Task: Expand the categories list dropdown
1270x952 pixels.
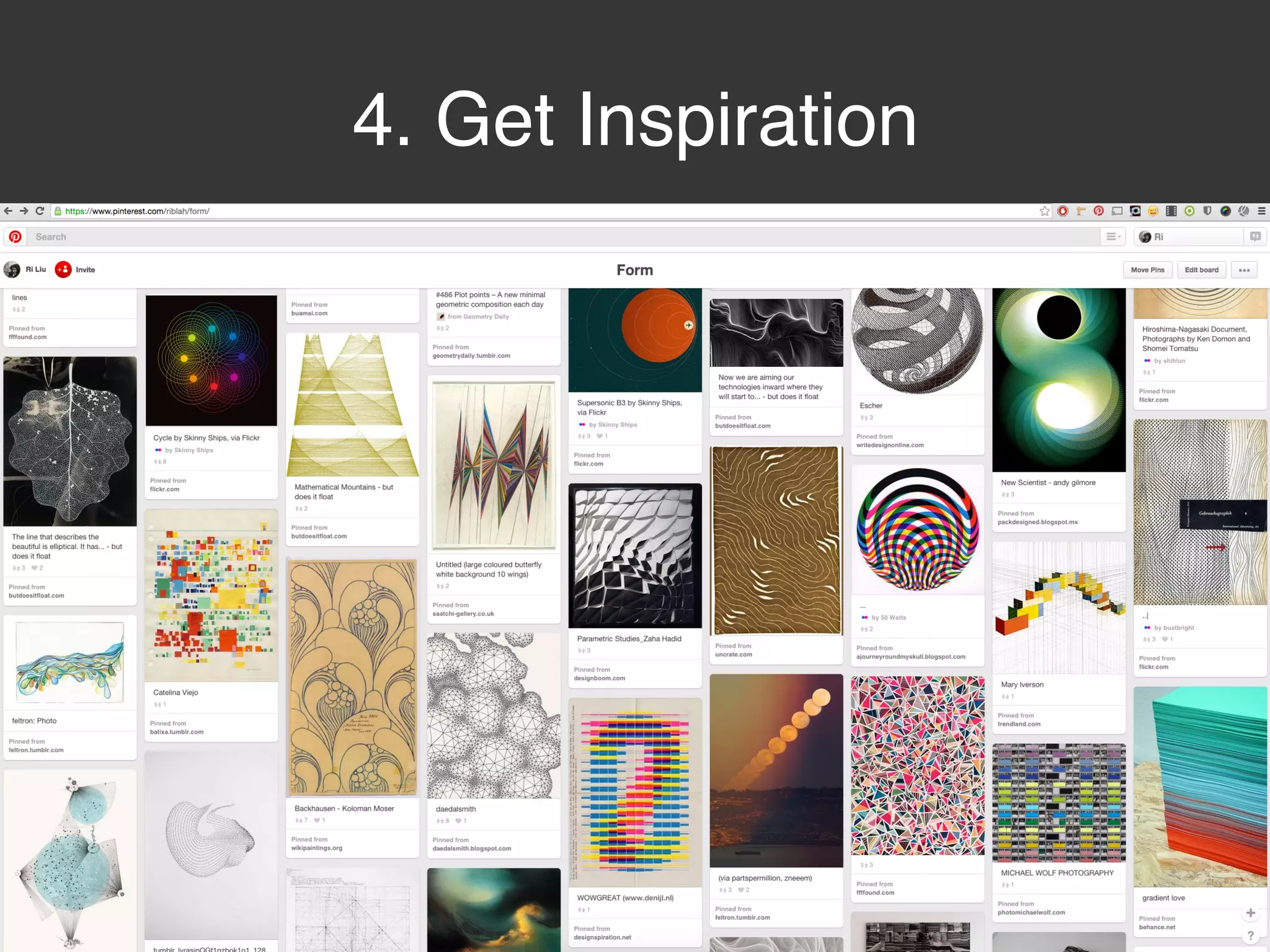Action: [1113, 237]
